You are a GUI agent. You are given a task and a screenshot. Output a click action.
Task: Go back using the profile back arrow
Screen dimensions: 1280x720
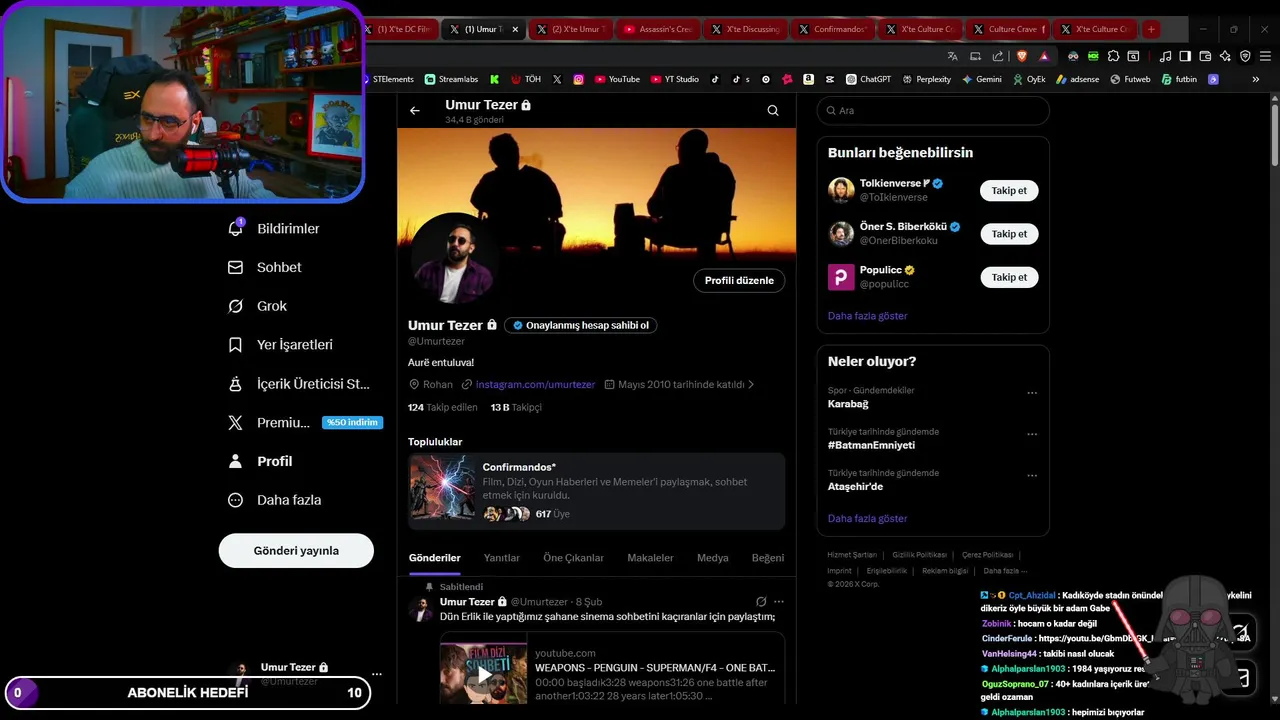(415, 111)
